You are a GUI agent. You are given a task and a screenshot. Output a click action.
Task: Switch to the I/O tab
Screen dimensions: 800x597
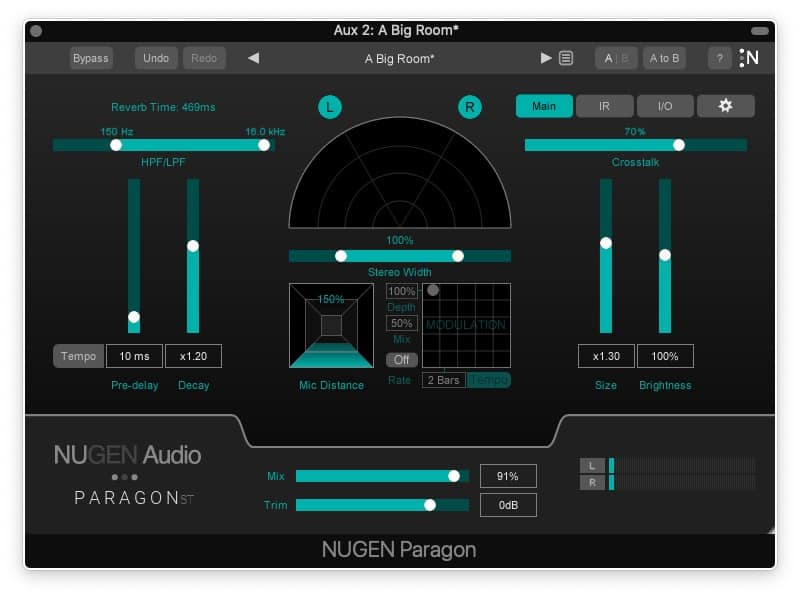click(665, 106)
